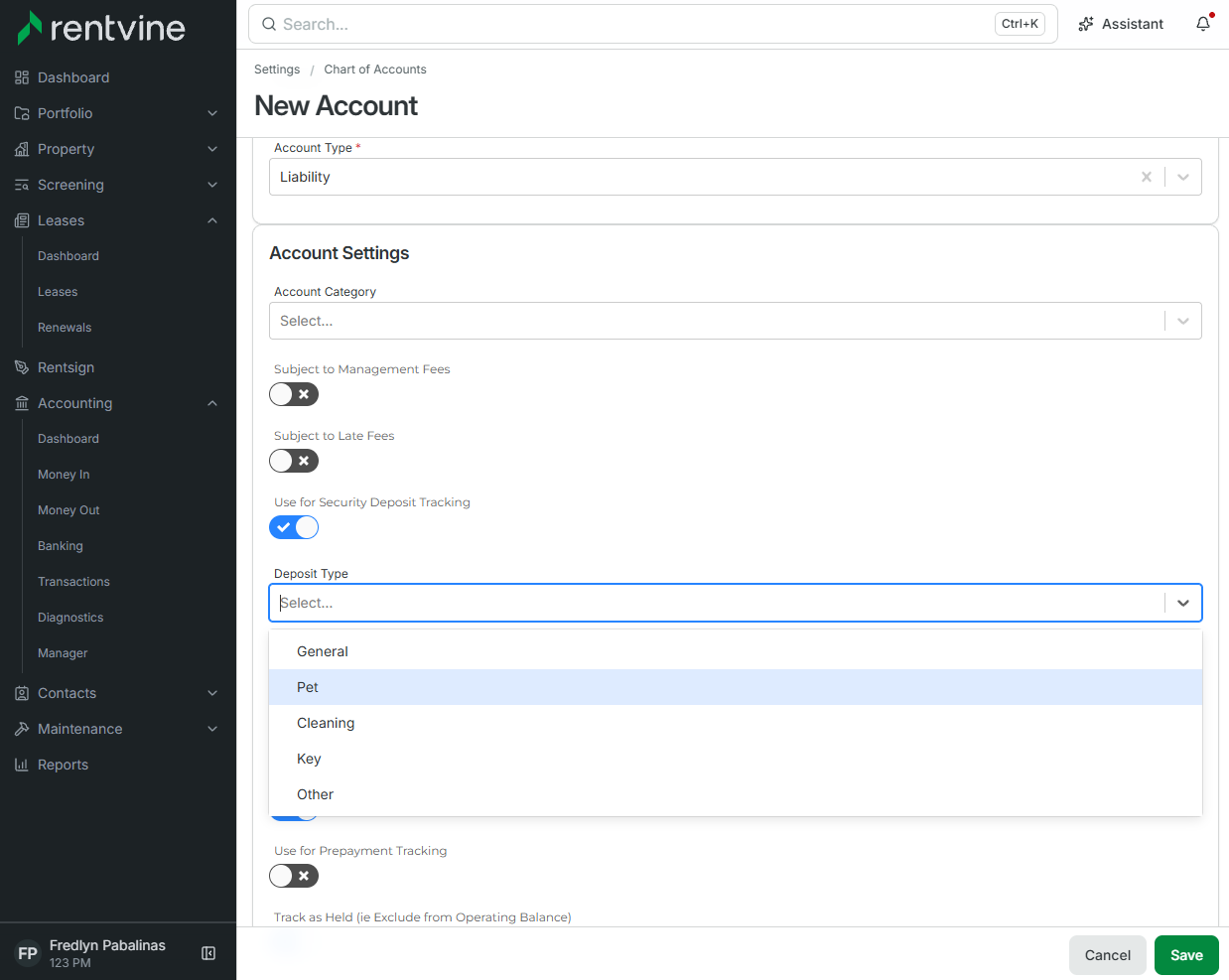Go to Money In
This screenshot has width=1229, height=980.
pyautogui.click(x=64, y=475)
